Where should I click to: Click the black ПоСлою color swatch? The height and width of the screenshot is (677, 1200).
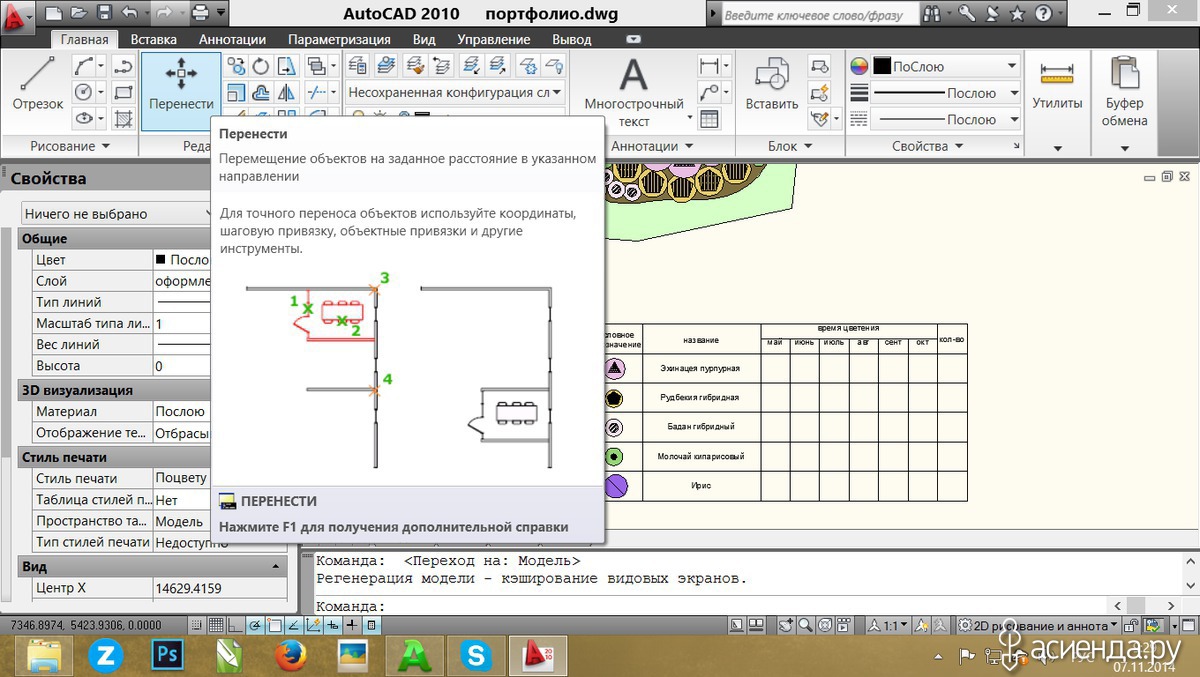click(882, 67)
